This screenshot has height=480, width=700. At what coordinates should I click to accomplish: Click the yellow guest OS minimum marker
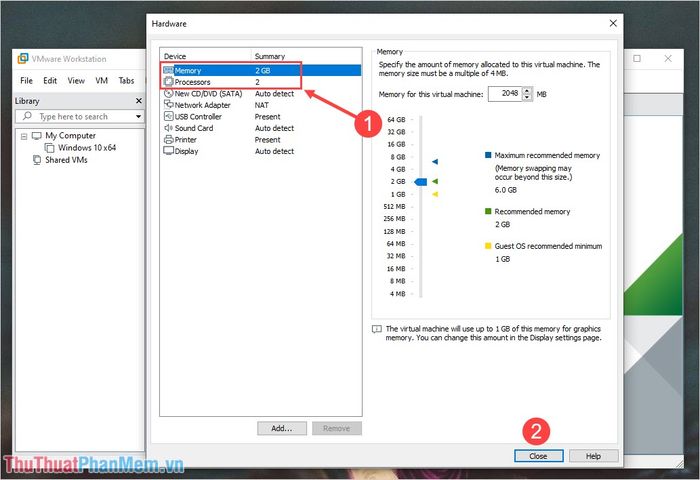click(435, 194)
